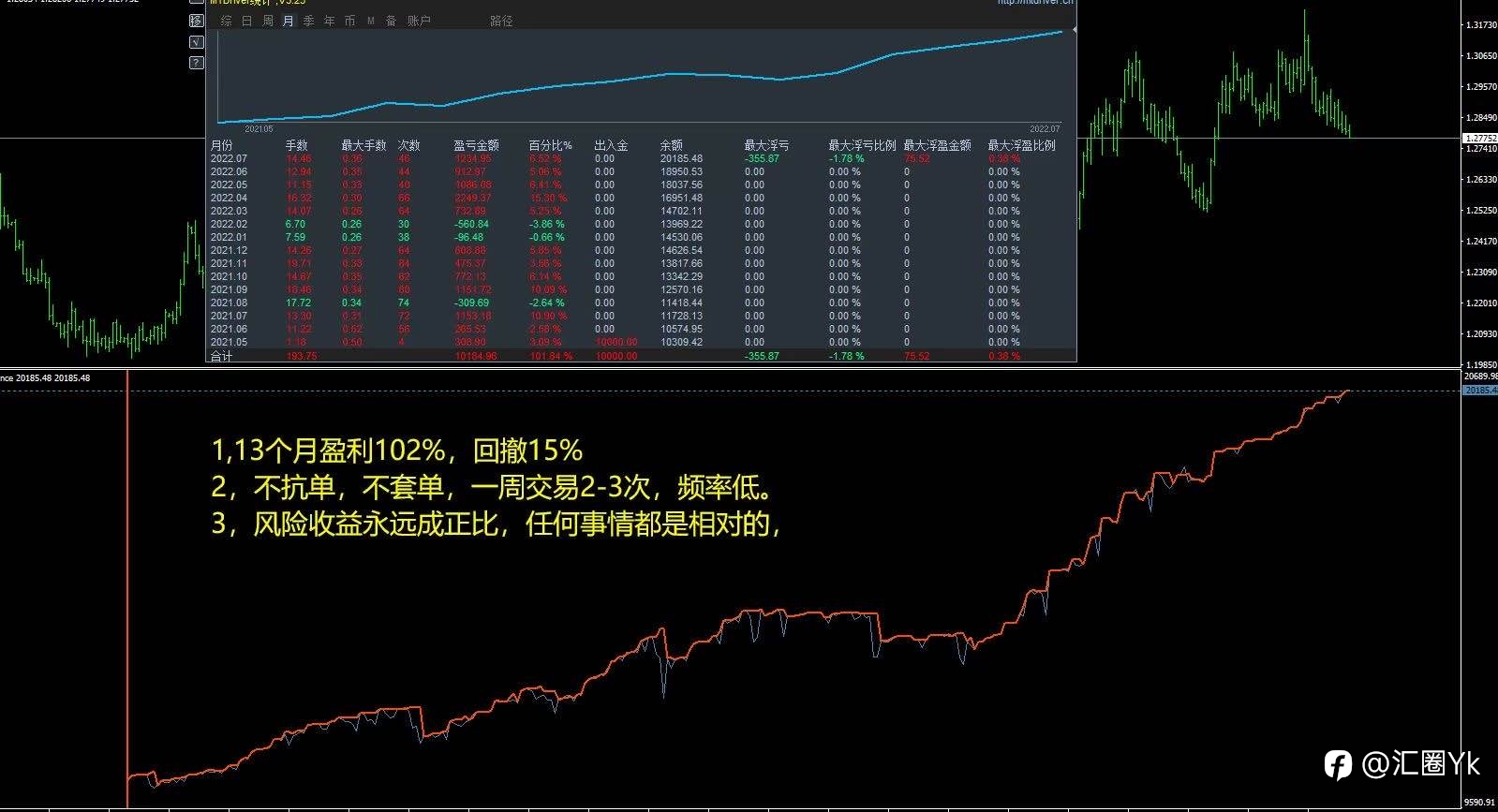Click the question mark help icon
1498x812 pixels.
click(196, 63)
